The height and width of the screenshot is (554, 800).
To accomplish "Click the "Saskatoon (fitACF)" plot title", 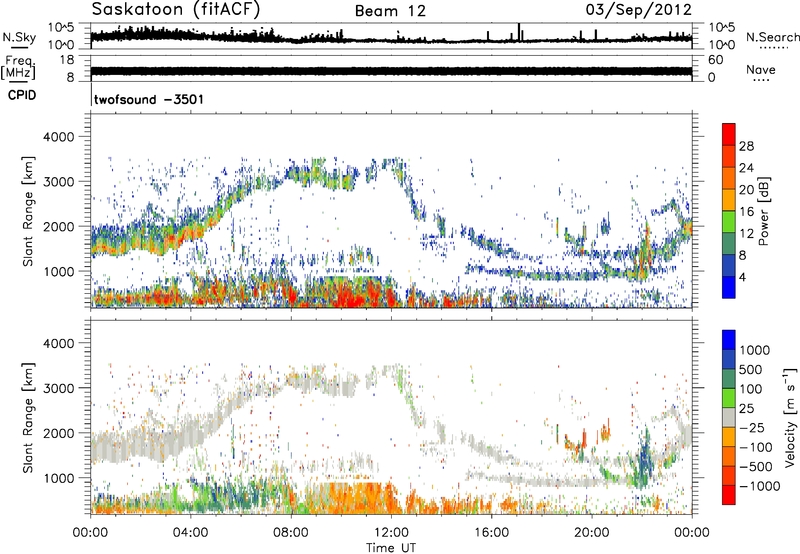I will tap(176, 9).
